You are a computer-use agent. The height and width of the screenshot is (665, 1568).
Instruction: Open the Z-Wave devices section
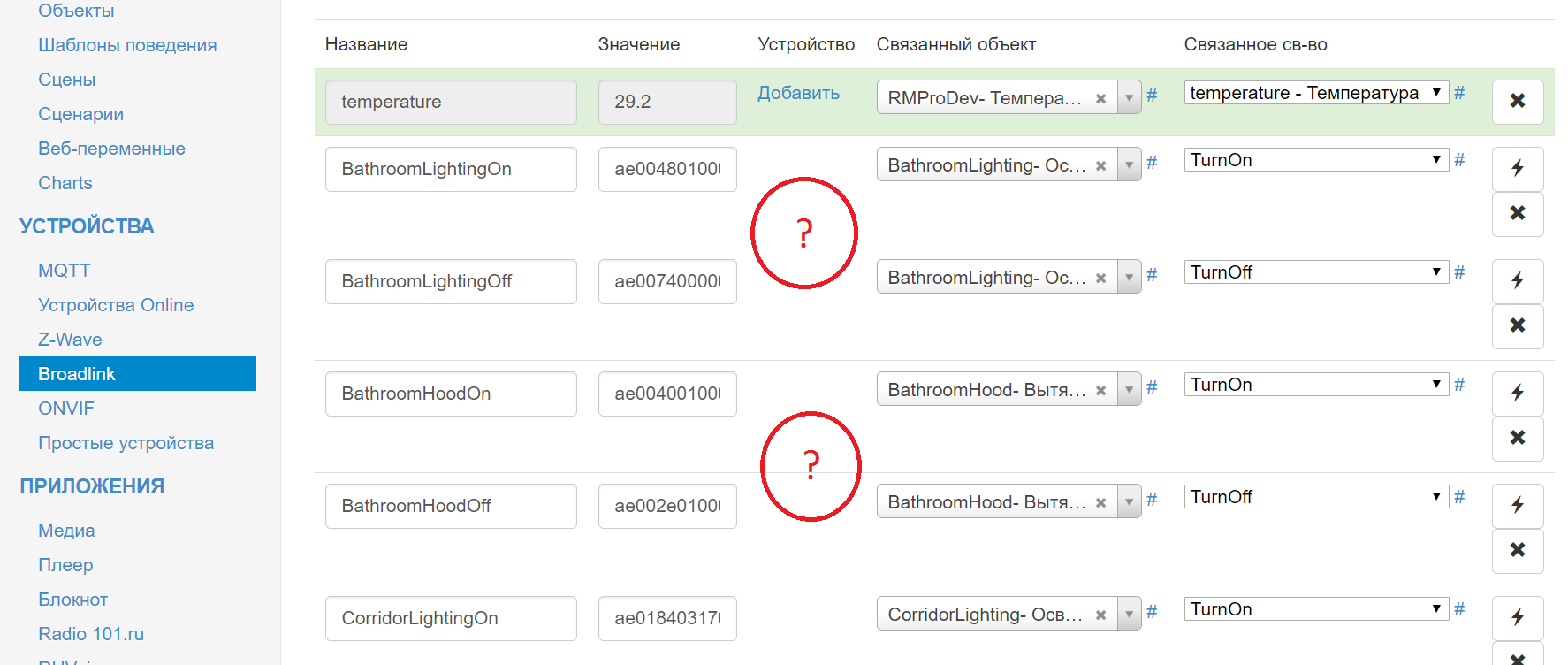(70, 340)
